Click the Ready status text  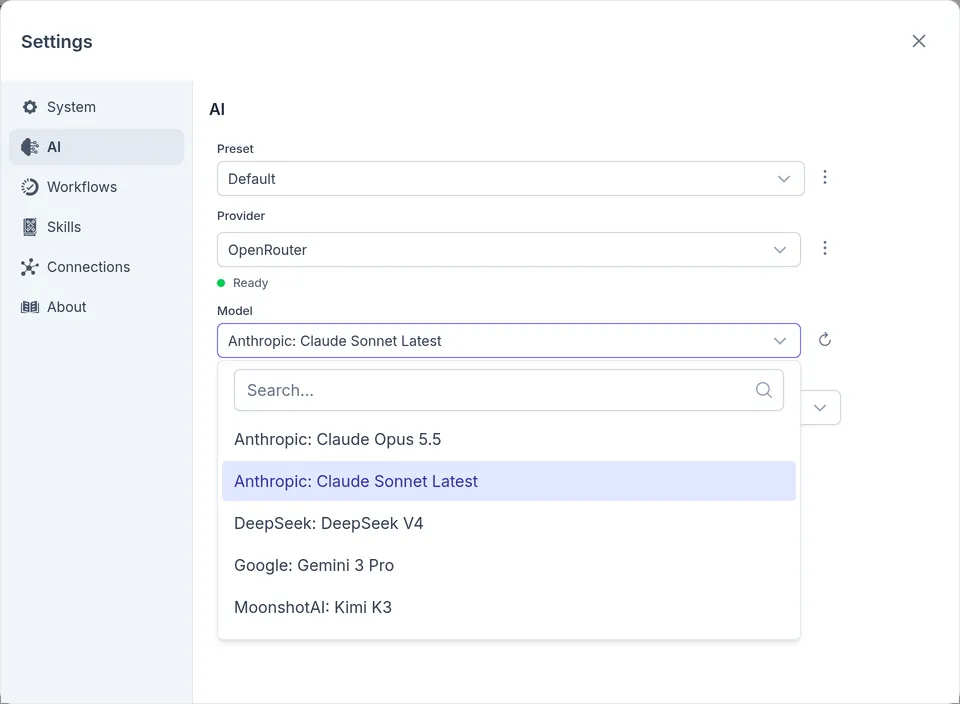click(250, 283)
